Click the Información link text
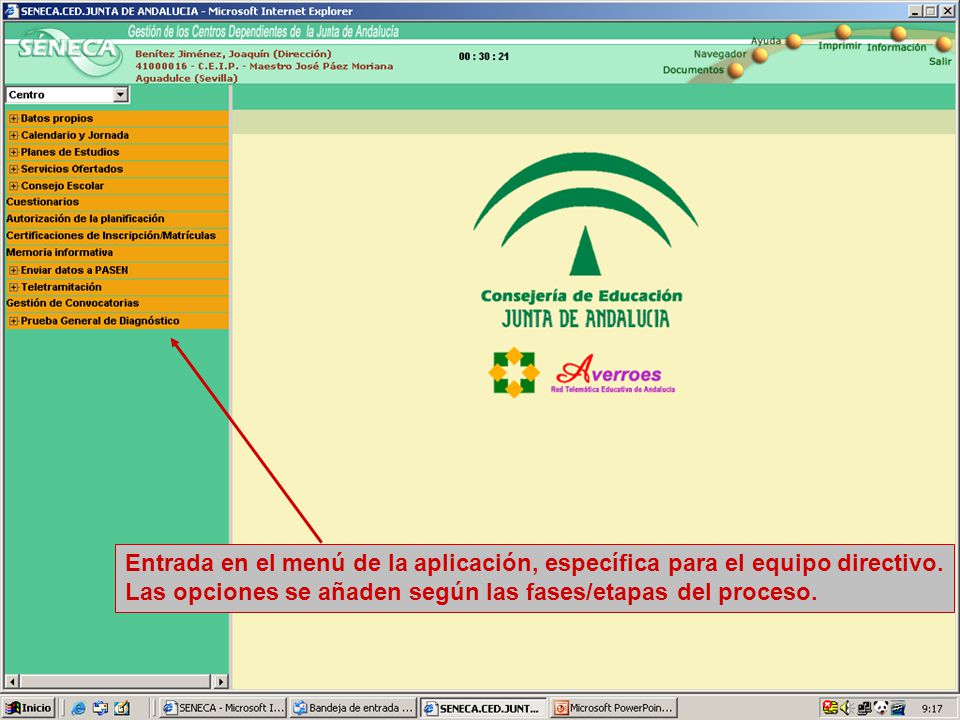Viewport: 960px width, 720px height. point(896,48)
